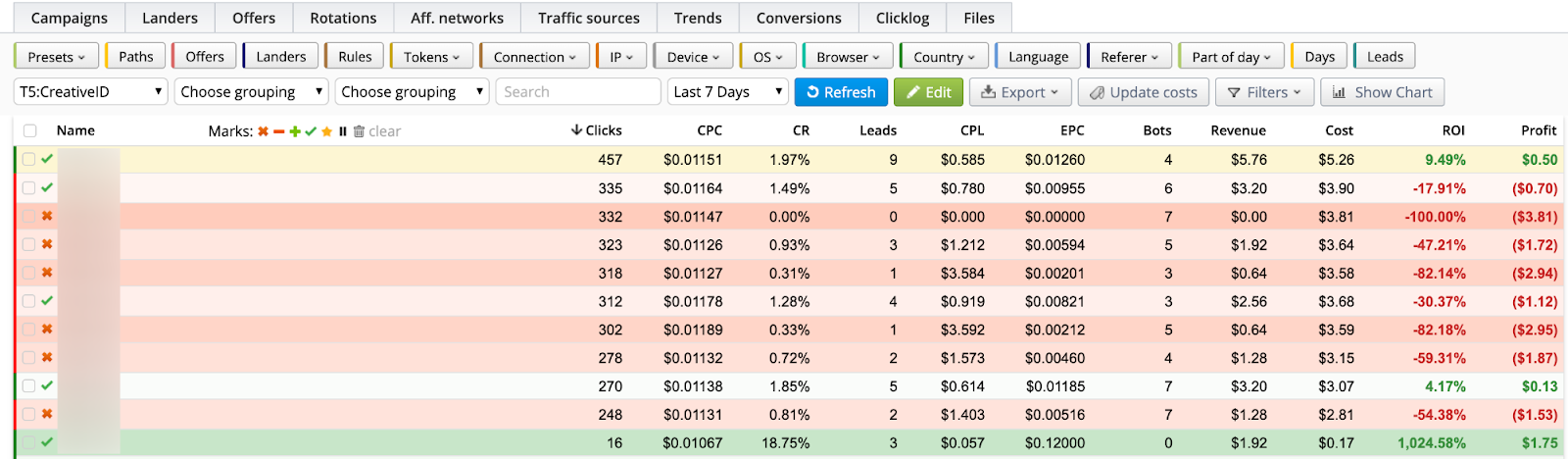Switch to the Traffic sources tab
Viewport: 1568px width, 459px height.
click(588, 18)
